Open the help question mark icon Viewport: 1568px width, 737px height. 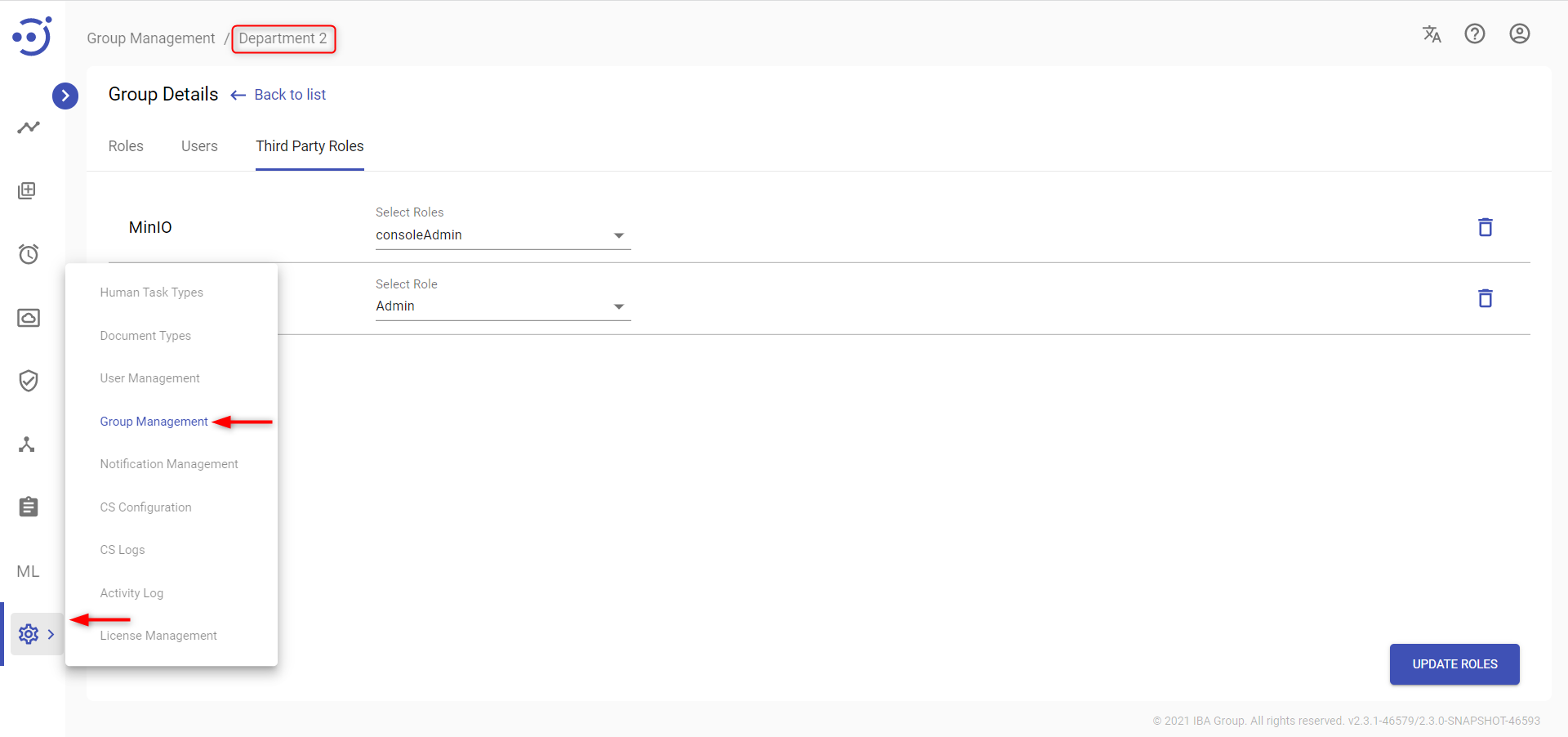coord(1475,33)
